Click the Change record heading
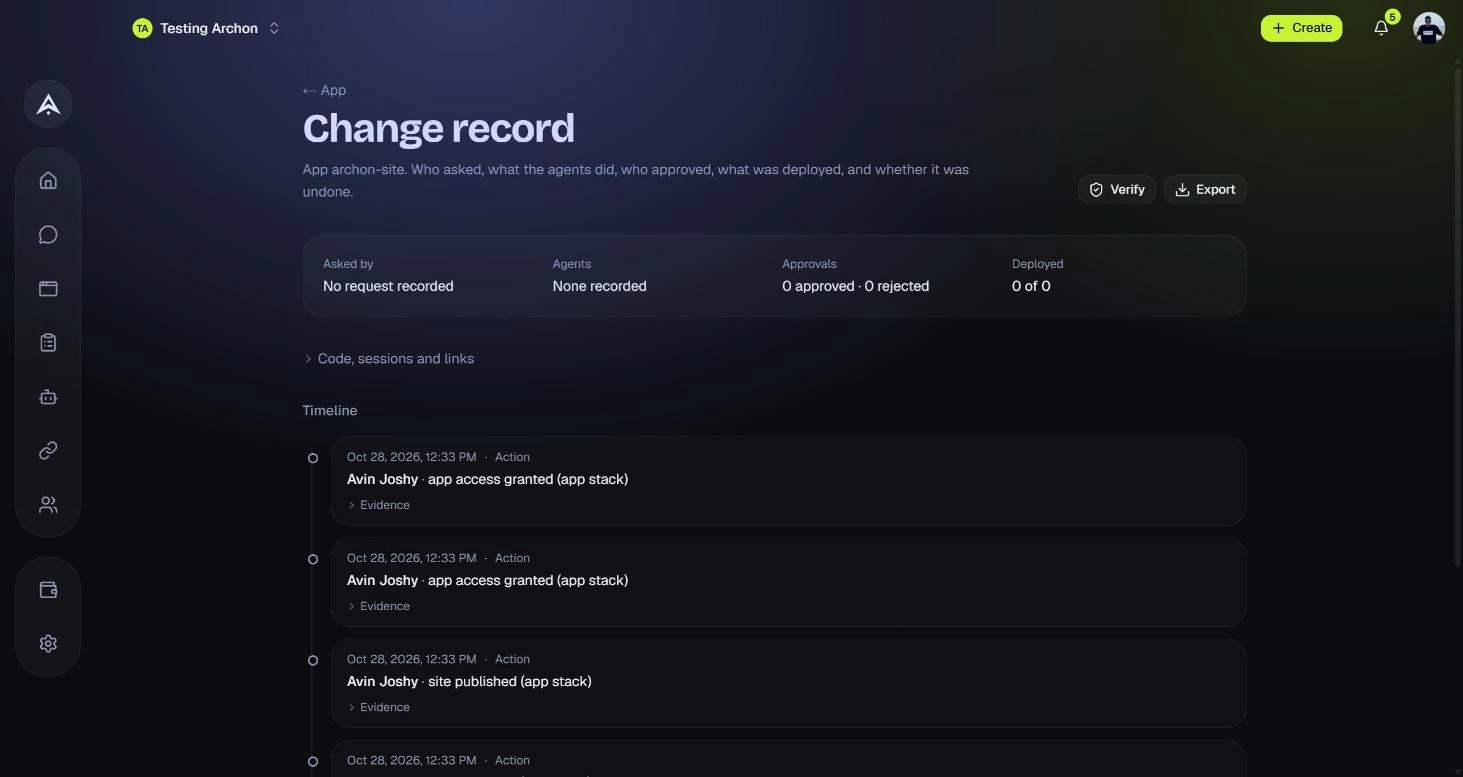The height and width of the screenshot is (777, 1463). 439,128
